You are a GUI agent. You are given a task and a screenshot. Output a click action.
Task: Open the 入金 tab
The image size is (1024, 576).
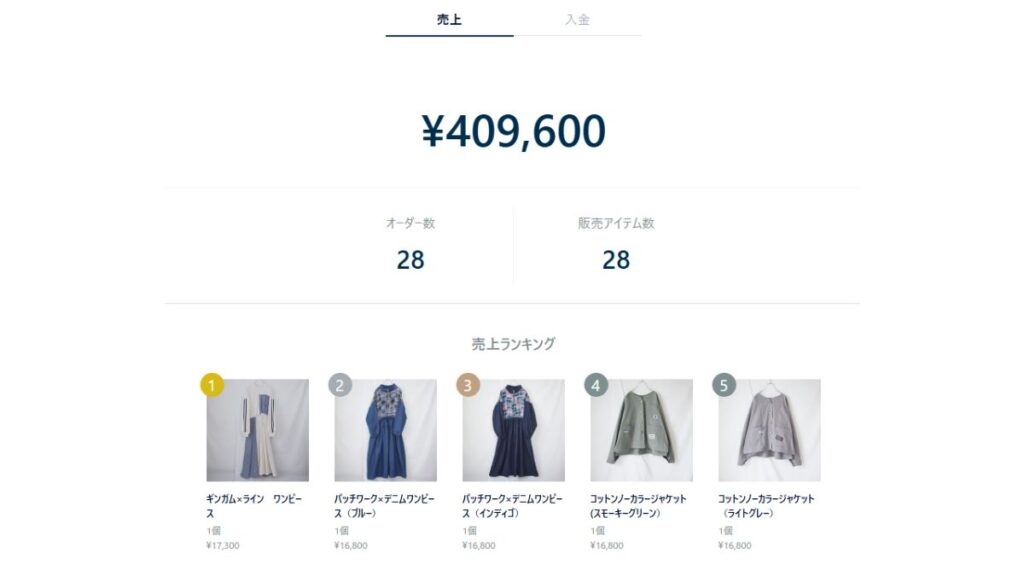(577, 20)
